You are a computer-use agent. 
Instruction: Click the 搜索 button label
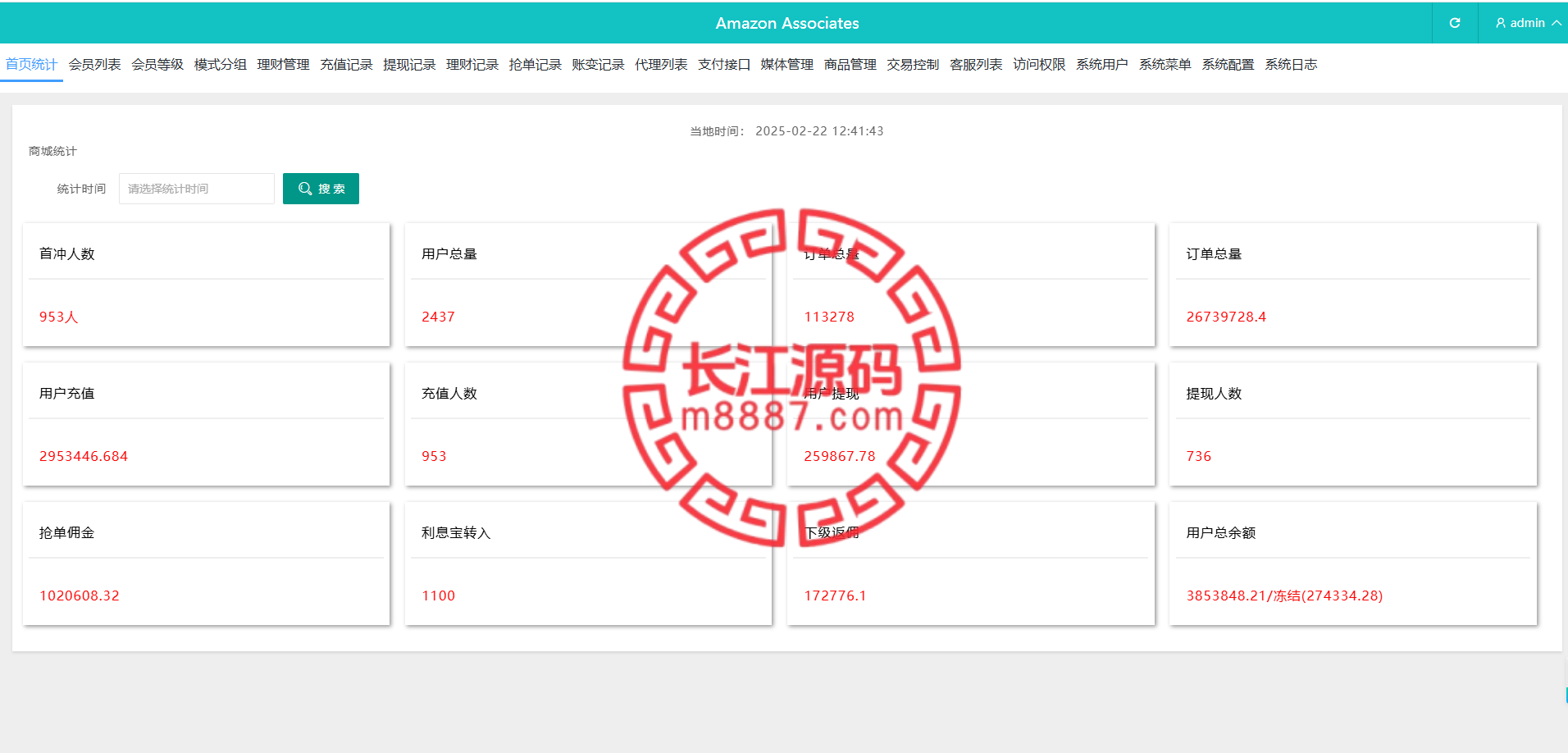[x=331, y=189]
